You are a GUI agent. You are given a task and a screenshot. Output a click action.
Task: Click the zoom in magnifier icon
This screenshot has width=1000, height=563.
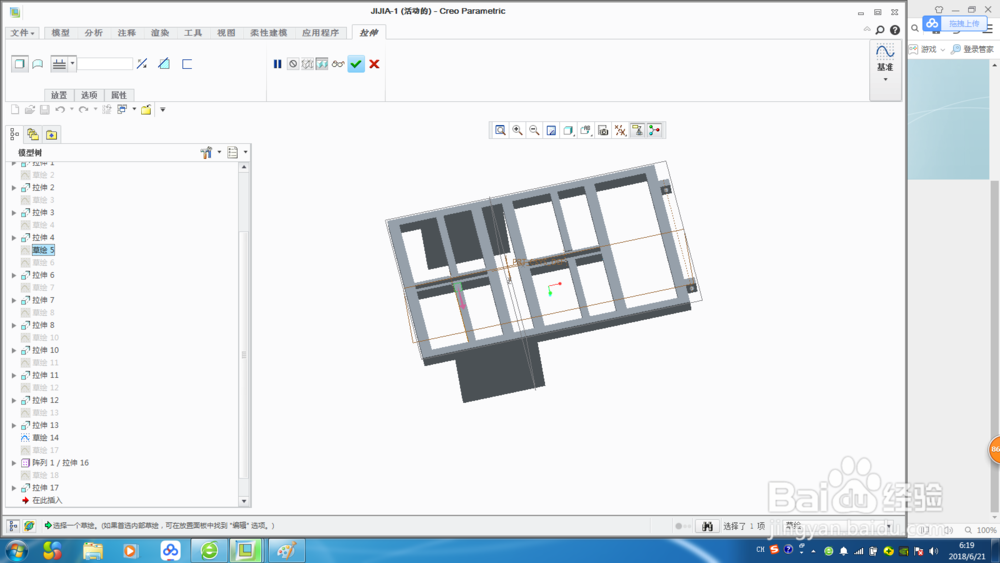[517, 130]
